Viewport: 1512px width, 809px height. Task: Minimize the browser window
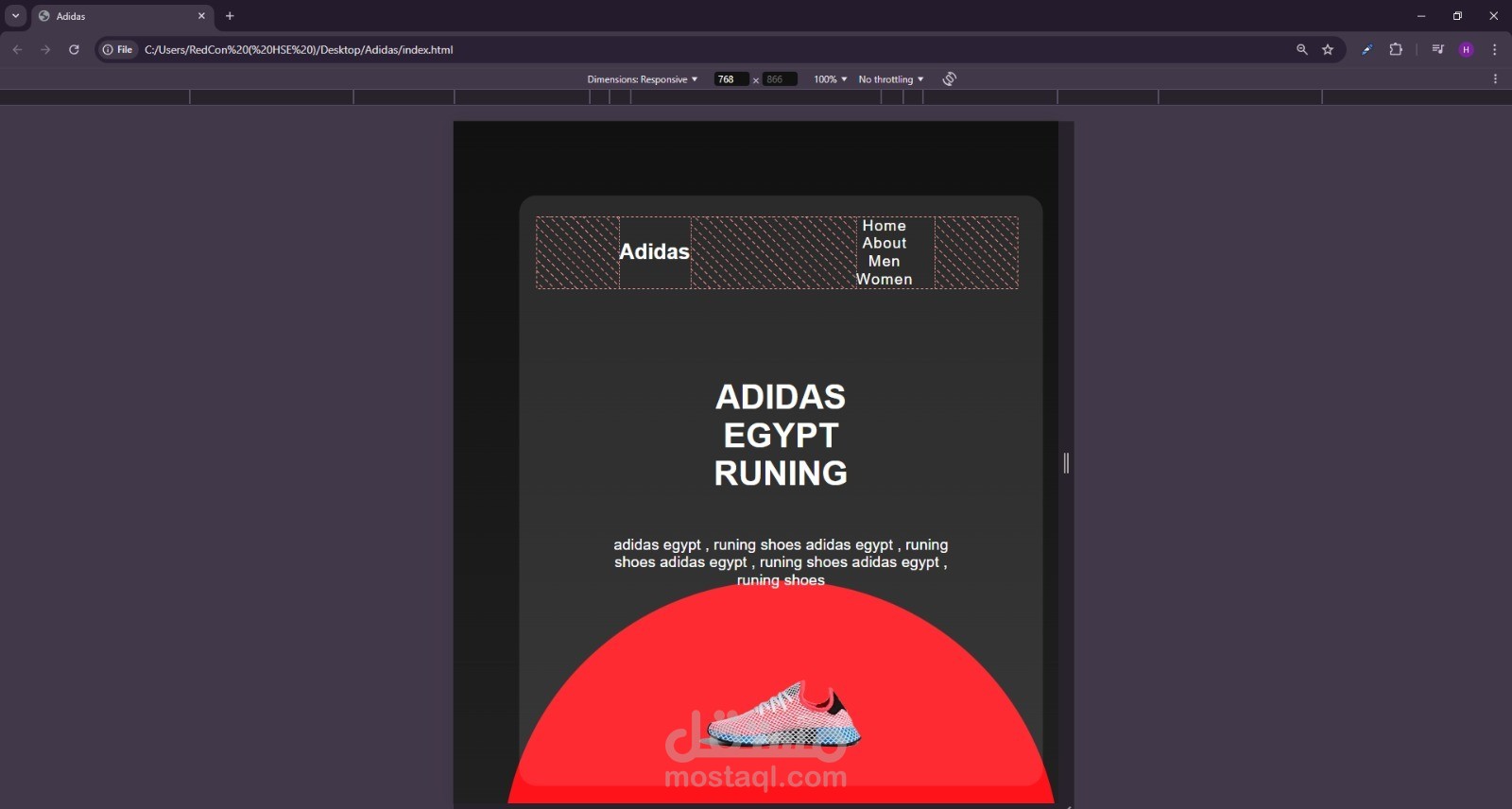(x=1421, y=16)
